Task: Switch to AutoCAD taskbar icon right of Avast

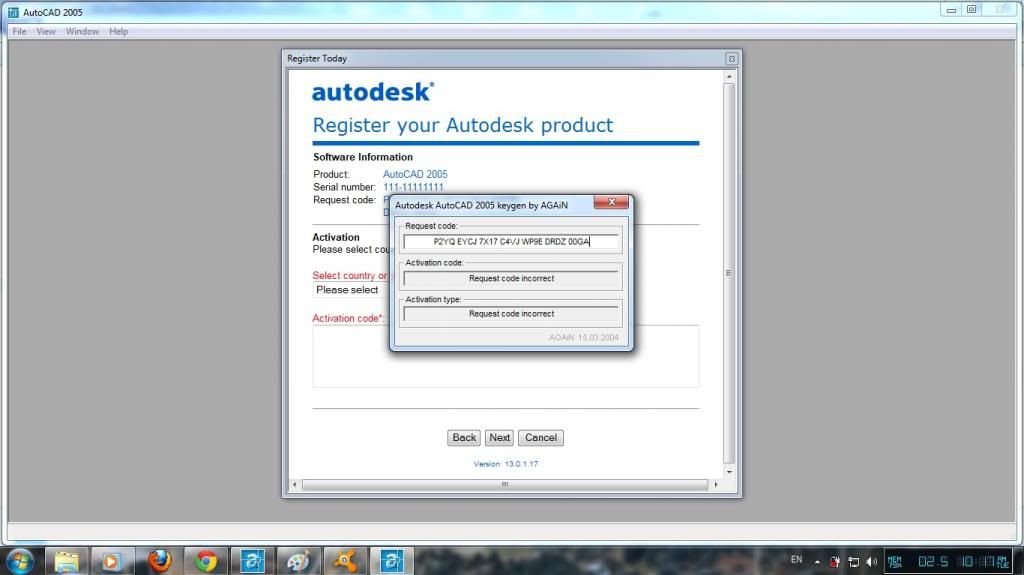Action: (392, 561)
